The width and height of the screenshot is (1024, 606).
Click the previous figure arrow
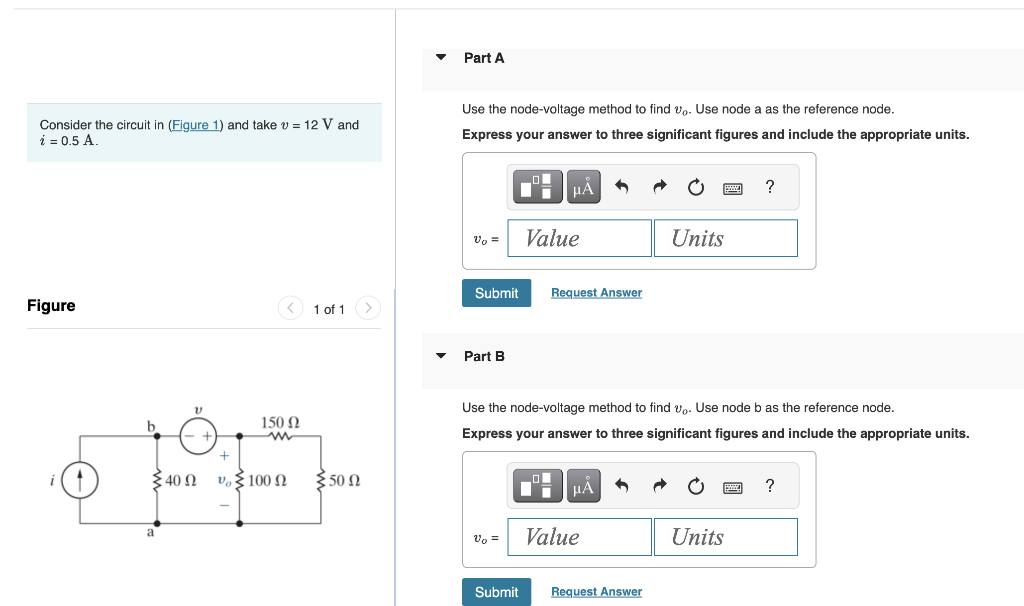click(290, 308)
